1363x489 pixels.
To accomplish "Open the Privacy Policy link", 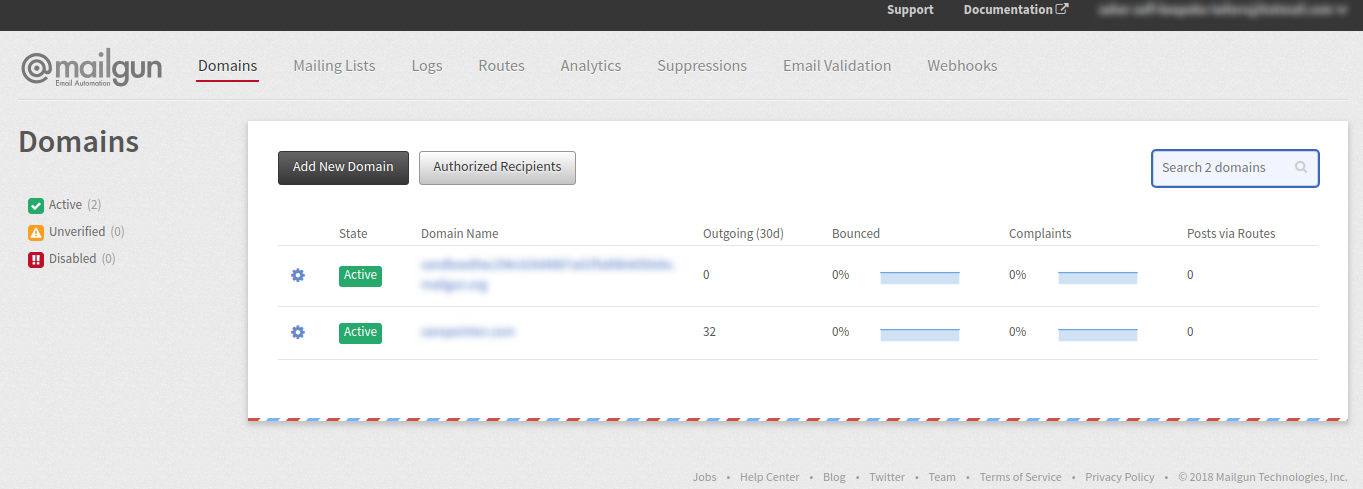I will click(1120, 477).
